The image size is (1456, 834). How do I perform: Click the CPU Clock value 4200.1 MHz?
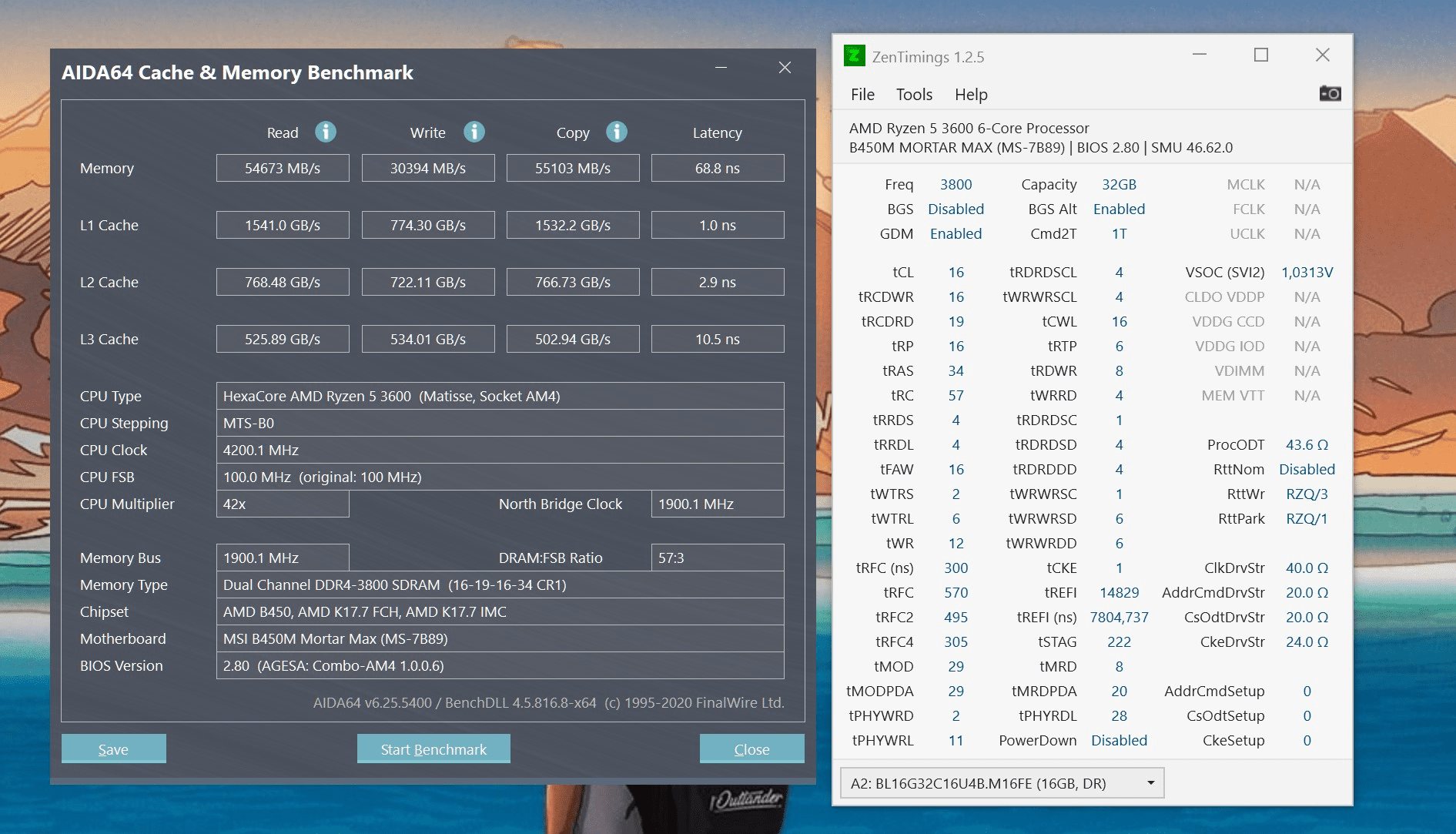click(500, 450)
